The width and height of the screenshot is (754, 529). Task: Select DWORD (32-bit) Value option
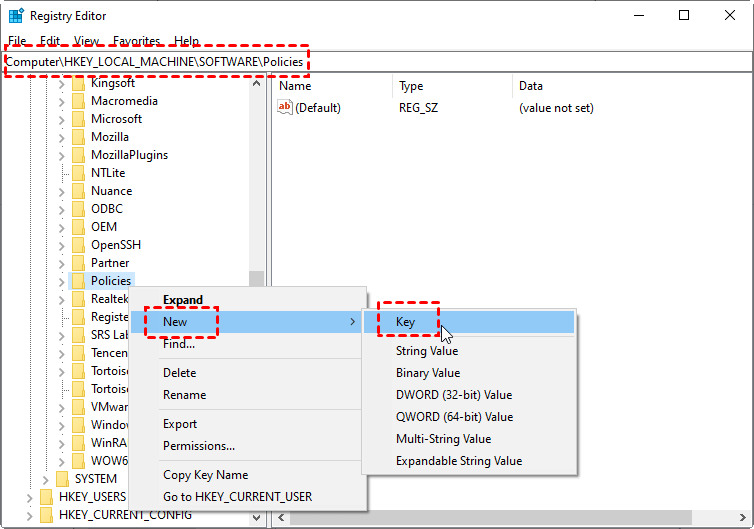click(453, 395)
